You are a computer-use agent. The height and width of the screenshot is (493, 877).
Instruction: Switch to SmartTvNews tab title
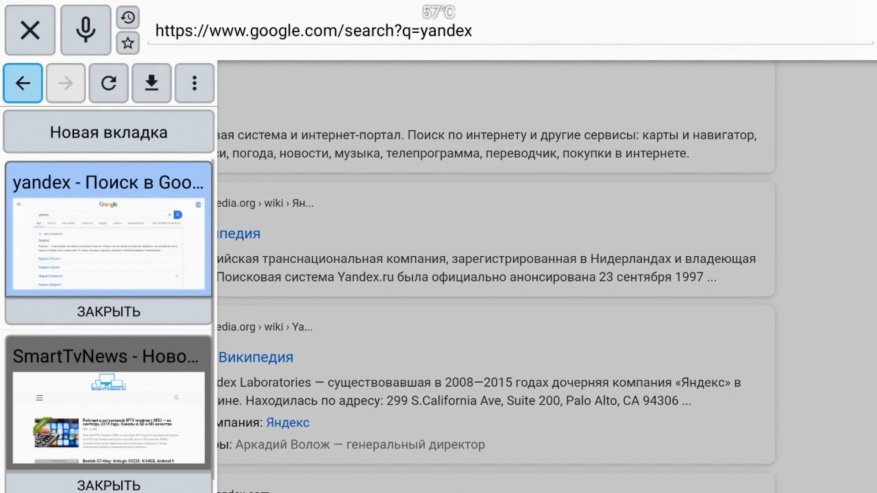tap(106, 356)
